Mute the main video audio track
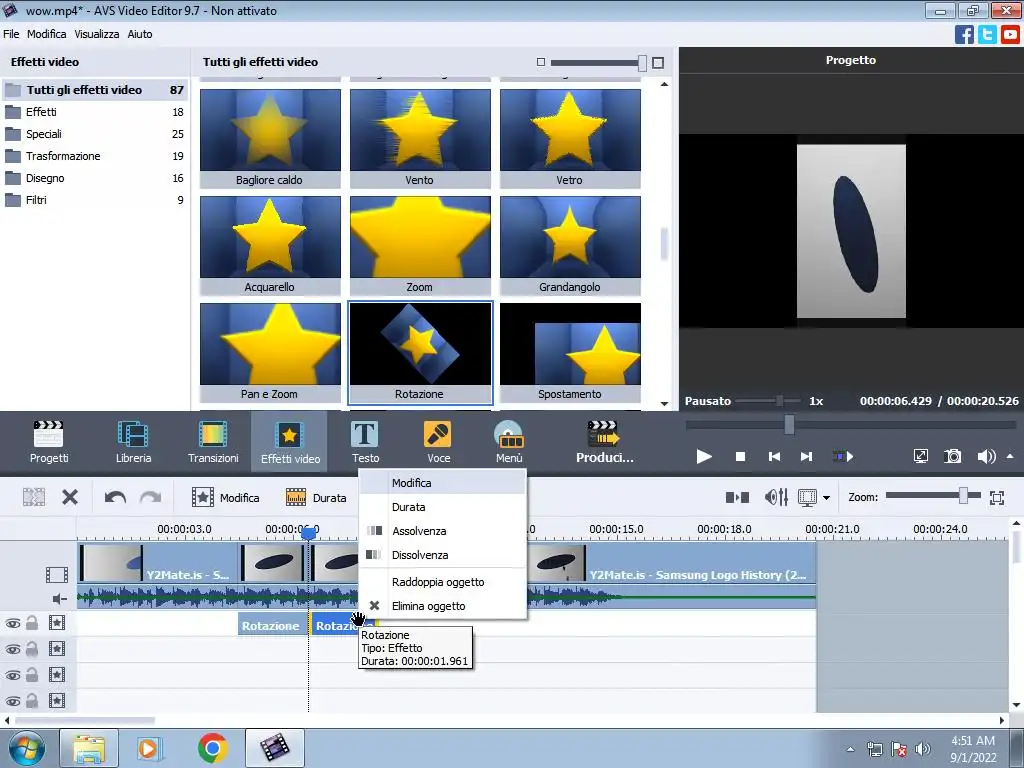 [59, 598]
